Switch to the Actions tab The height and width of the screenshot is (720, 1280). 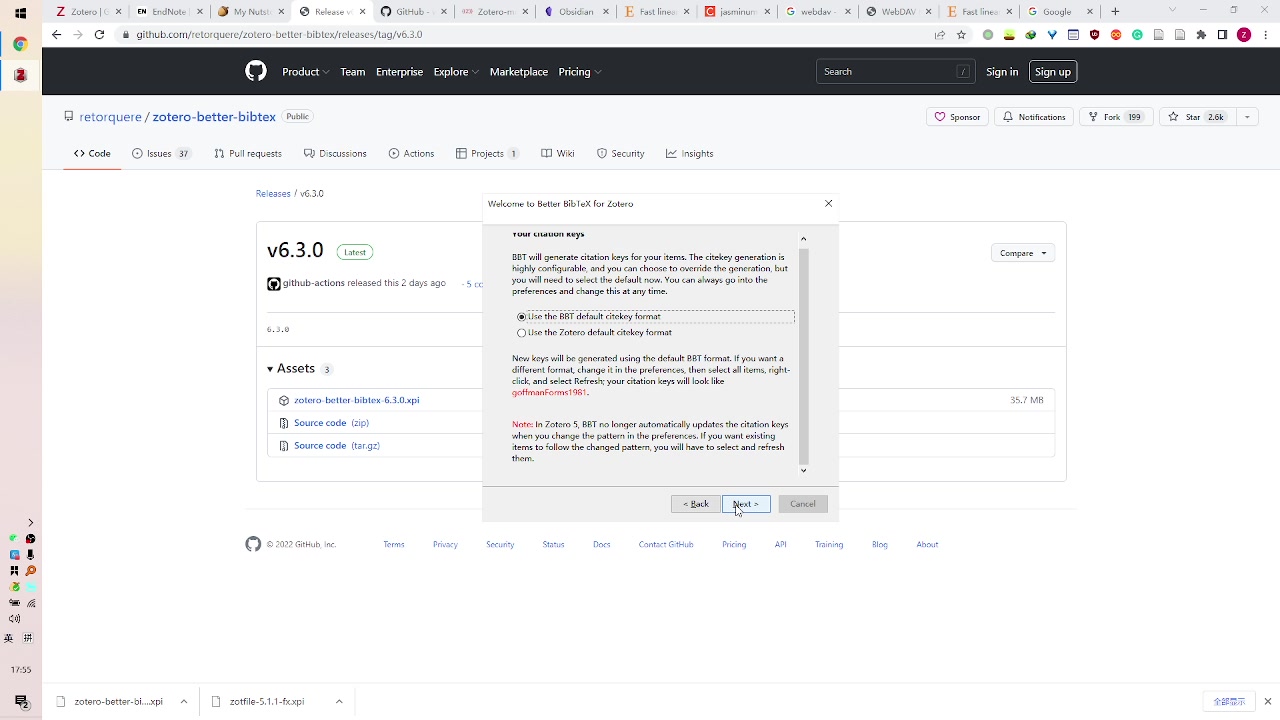411,154
